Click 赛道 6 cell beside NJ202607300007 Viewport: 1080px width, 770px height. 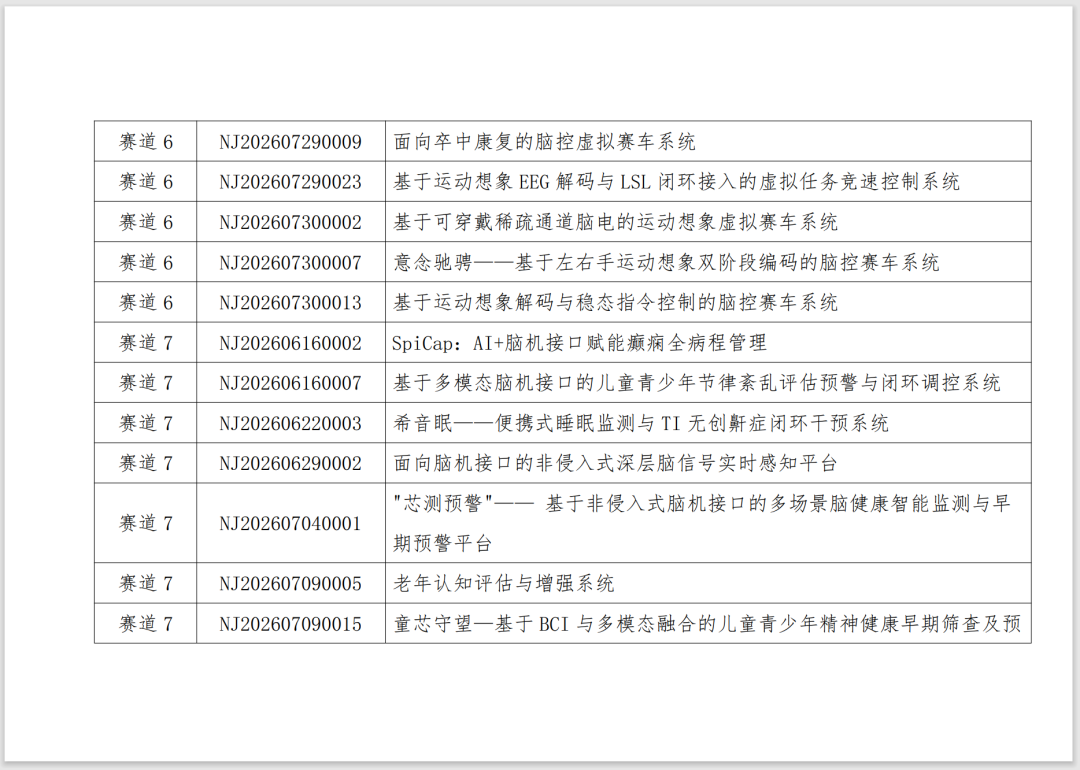point(146,262)
